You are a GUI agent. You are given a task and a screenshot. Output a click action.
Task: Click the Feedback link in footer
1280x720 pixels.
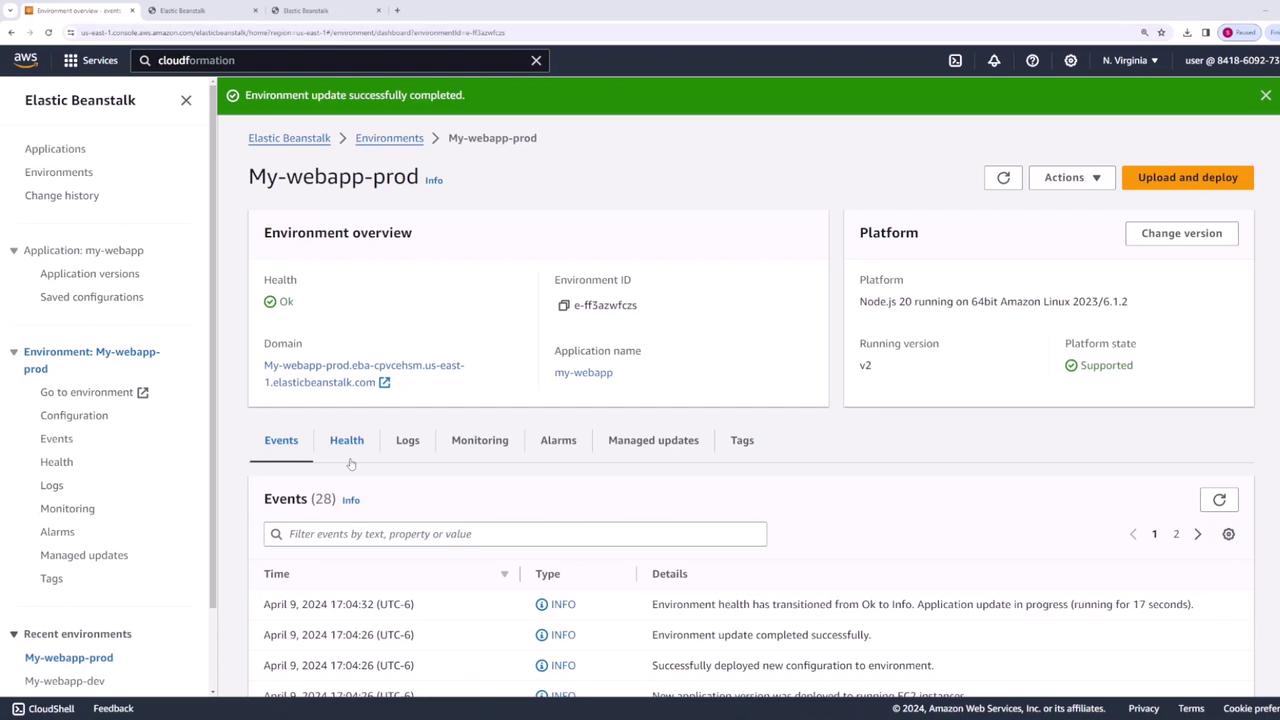pyautogui.click(x=113, y=708)
